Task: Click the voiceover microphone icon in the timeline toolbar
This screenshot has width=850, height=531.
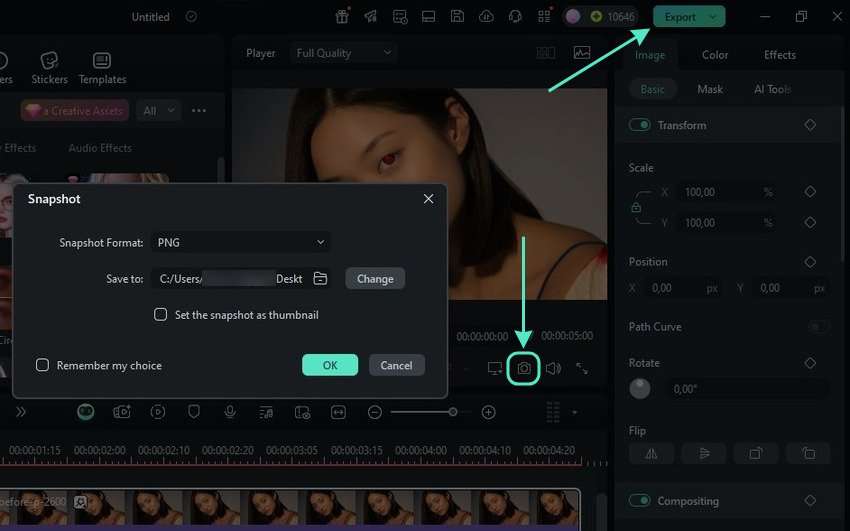Action: pos(230,412)
